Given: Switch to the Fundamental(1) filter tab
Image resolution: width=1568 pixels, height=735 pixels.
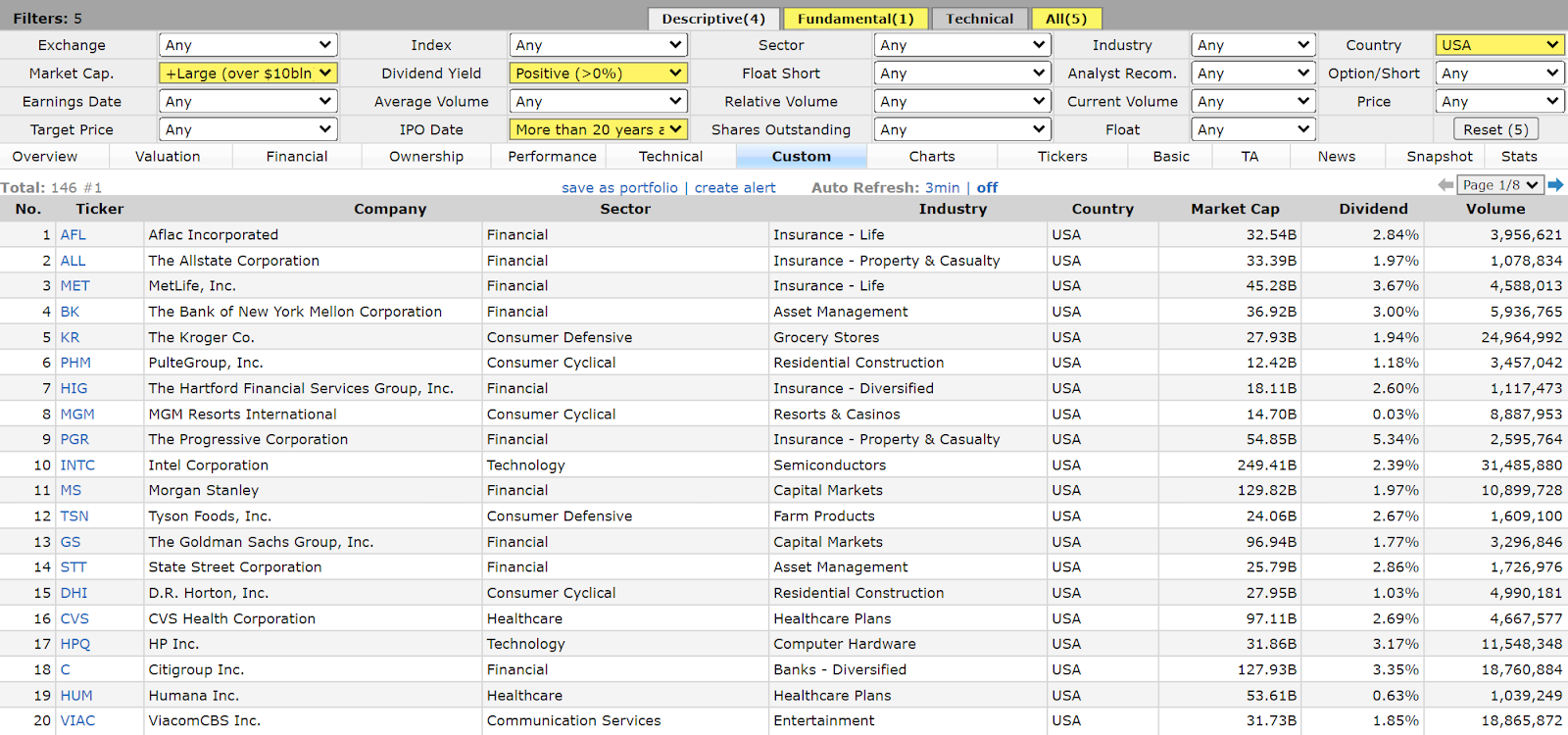Looking at the screenshot, I should [856, 19].
